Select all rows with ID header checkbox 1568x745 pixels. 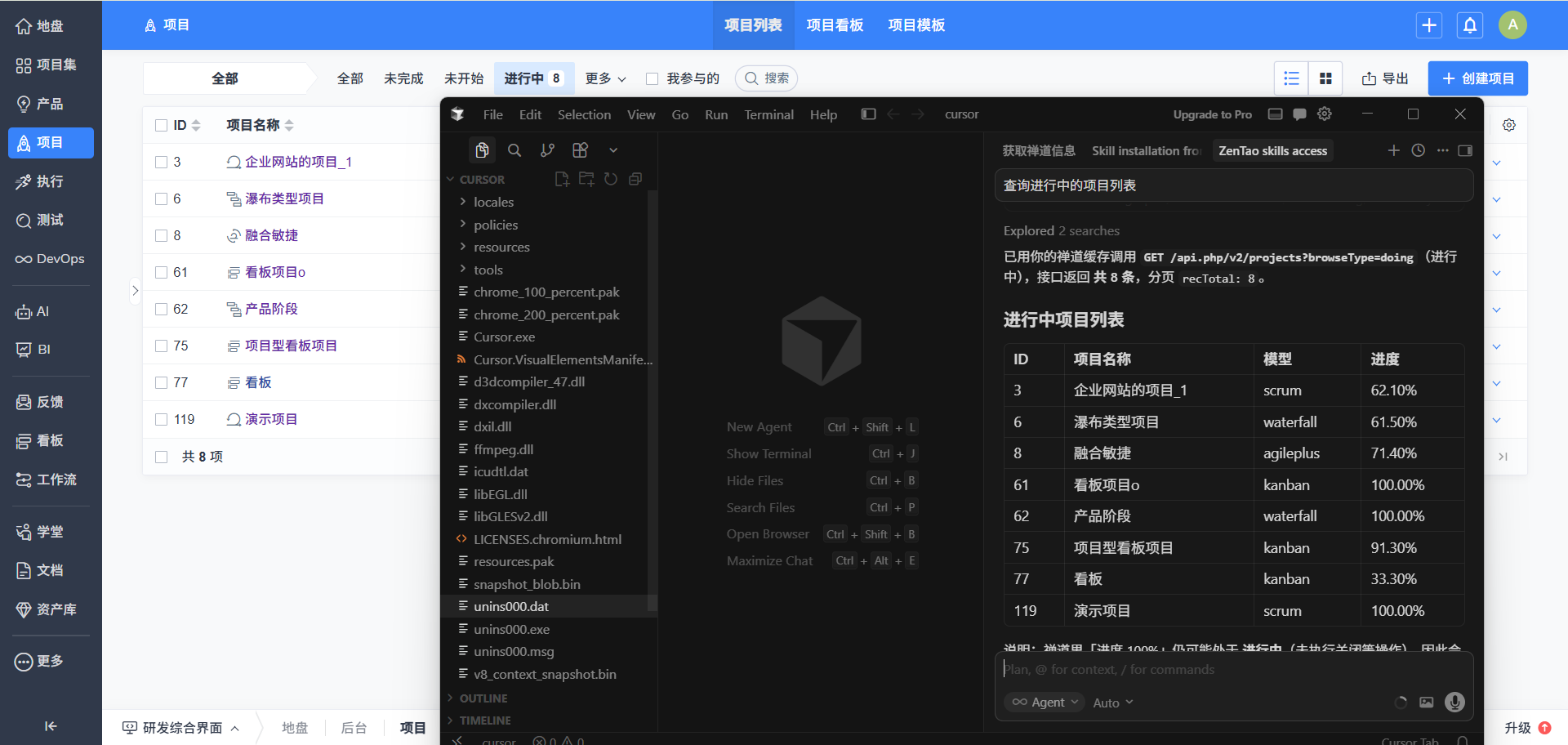pos(162,125)
